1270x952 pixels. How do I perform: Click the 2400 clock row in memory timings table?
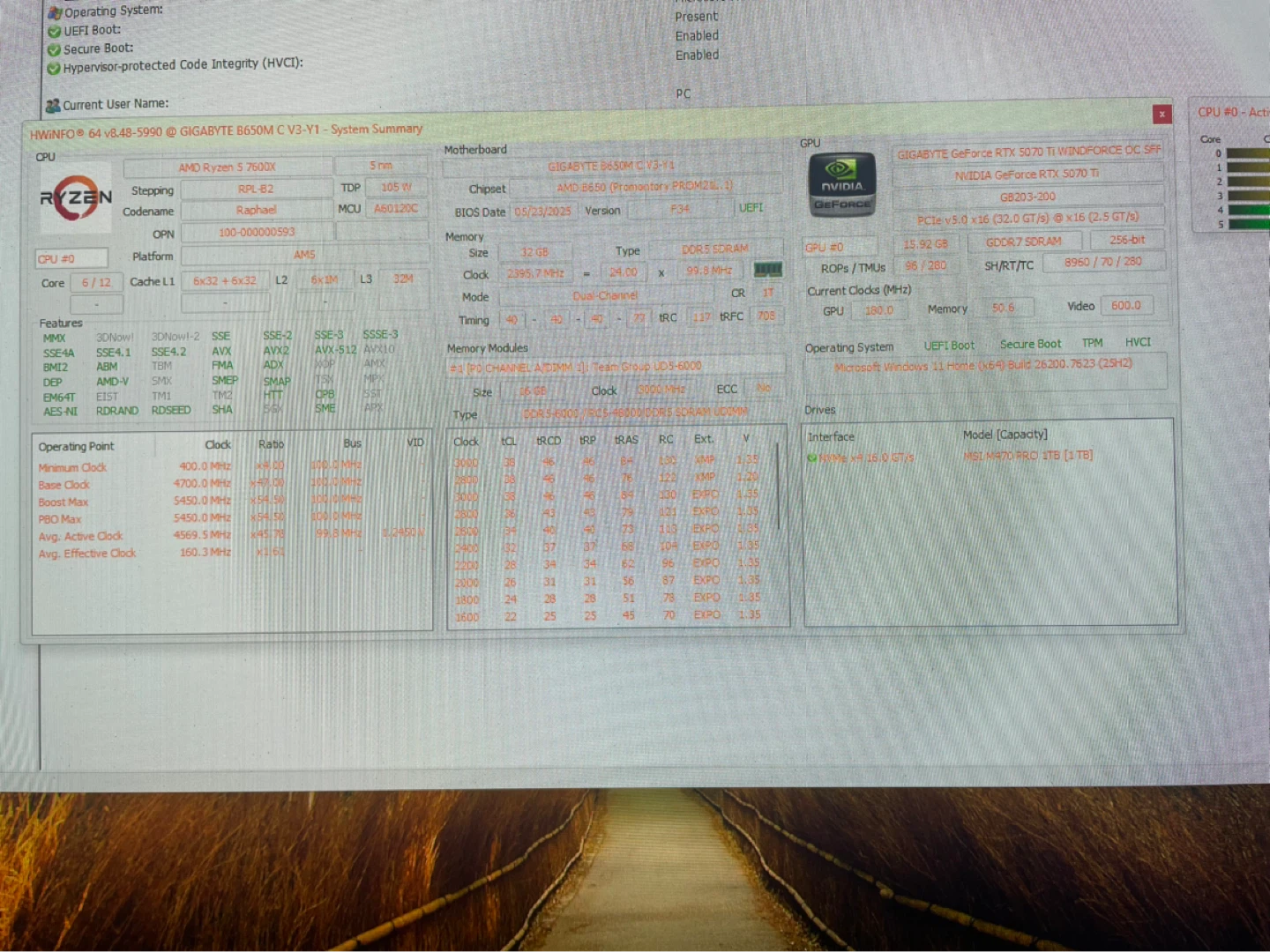pyautogui.click(x=610, y=547)
